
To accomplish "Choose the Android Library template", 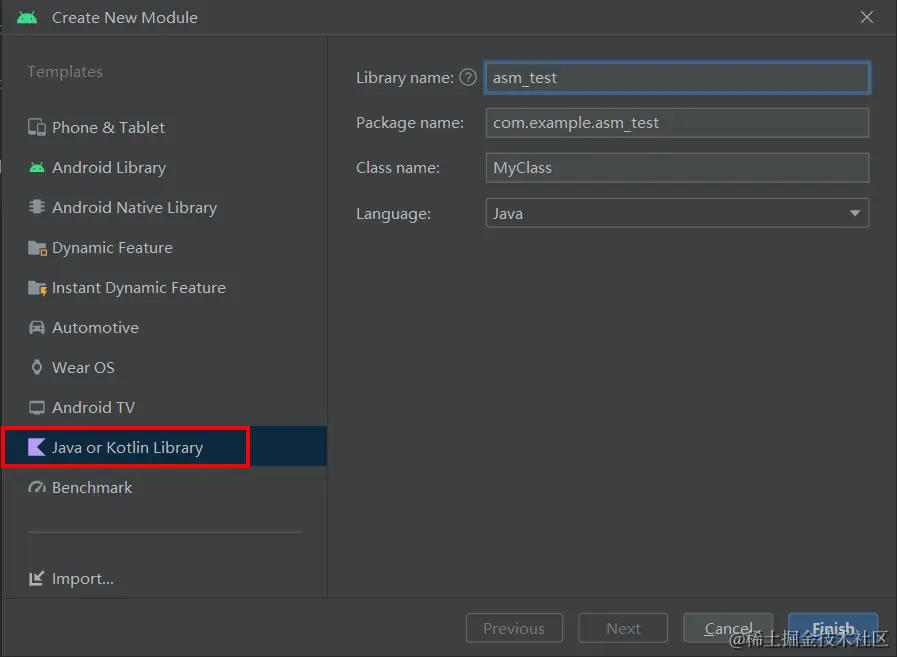I will (x=165, y=167).
